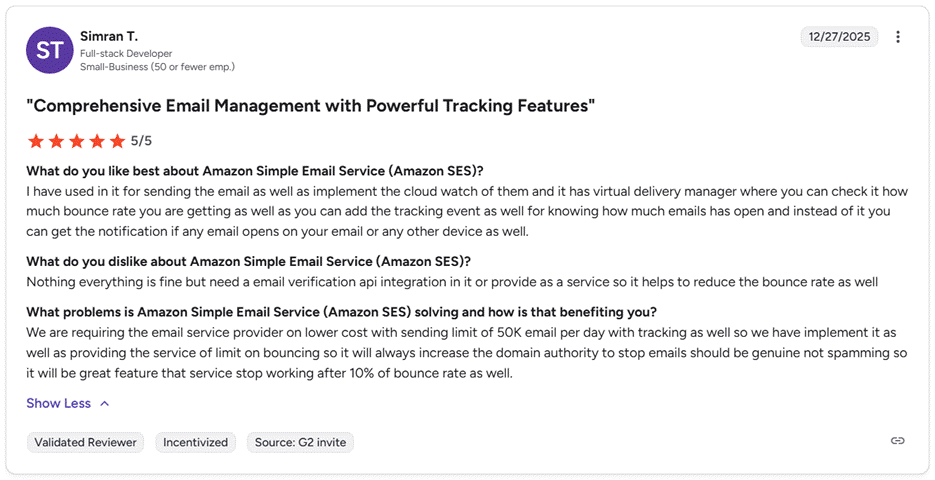Viewport: 935px width, 480px height.
Task: Click the Small-Business company size text
Action: coord(157,67)
